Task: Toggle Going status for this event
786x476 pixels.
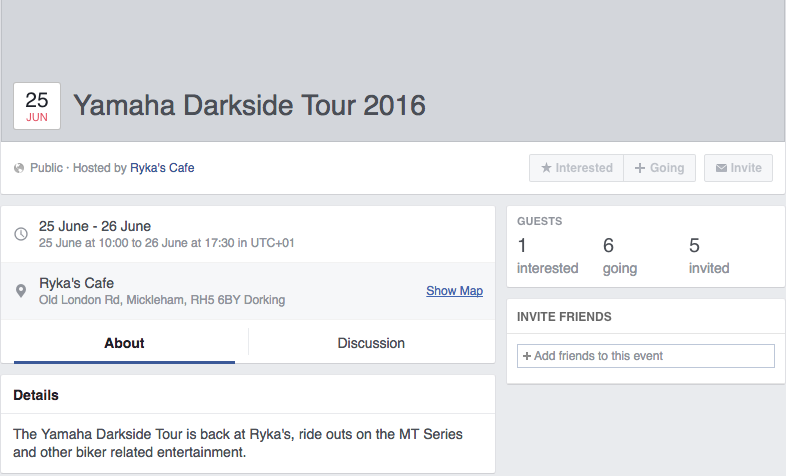Action: [x=659, y=168]
